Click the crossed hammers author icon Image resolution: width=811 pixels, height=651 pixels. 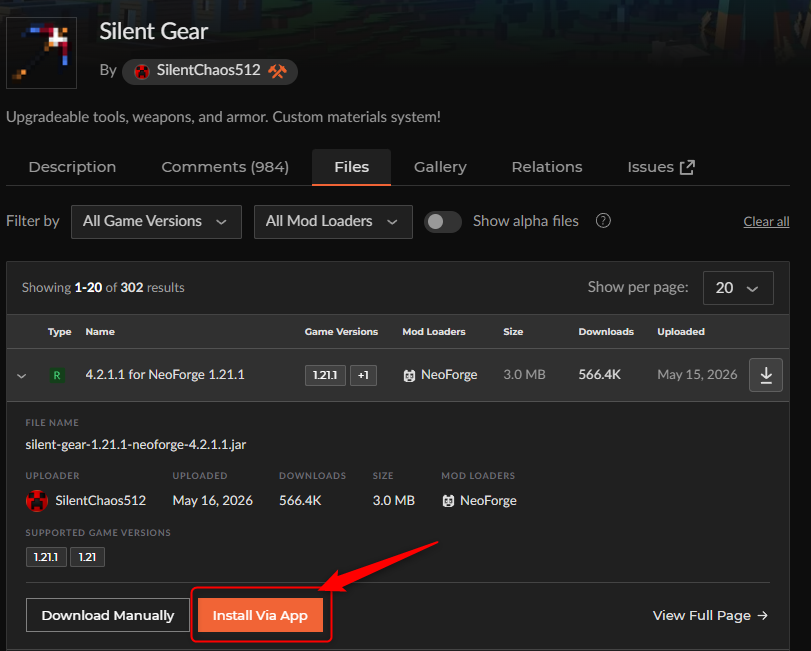(x=277, y=71)
